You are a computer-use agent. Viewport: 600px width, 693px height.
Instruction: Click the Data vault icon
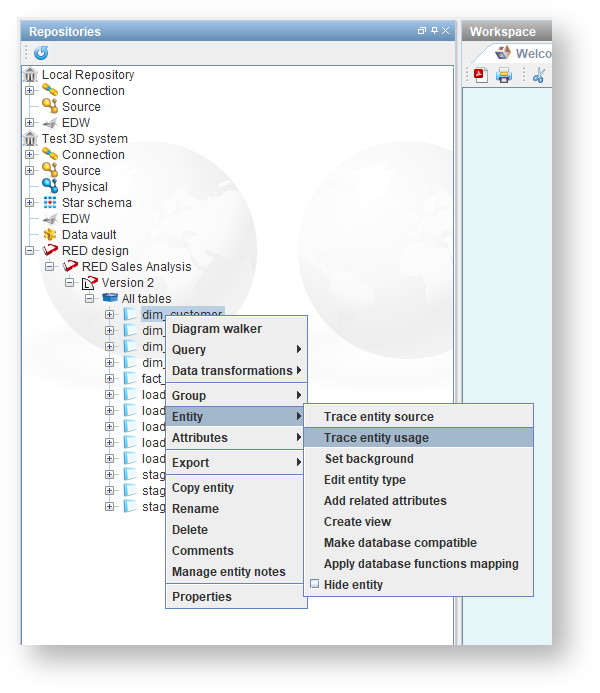pyautogui.click(x=50, y=235)
